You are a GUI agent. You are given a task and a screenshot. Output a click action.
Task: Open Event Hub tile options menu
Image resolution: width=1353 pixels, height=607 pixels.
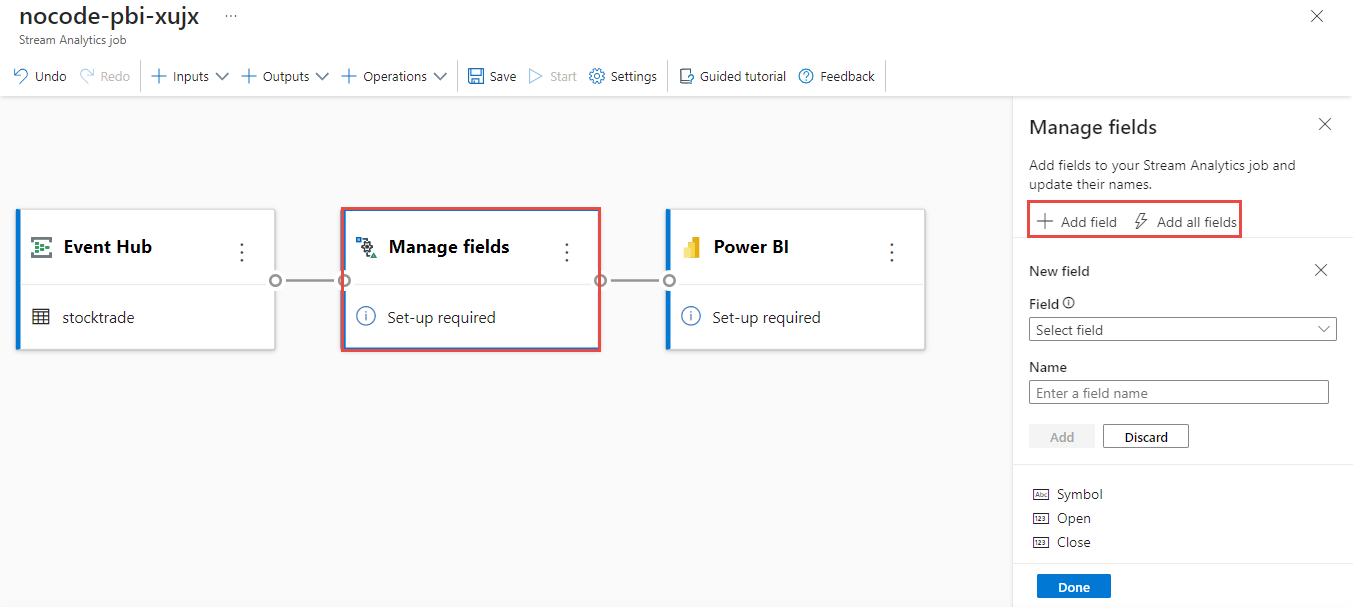(241, 252)
